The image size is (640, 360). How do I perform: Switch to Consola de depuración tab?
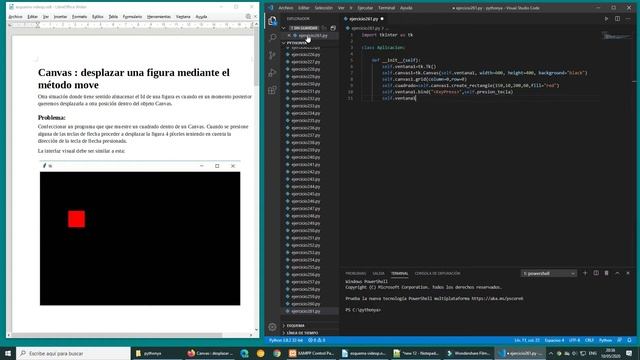coord(437,273)
